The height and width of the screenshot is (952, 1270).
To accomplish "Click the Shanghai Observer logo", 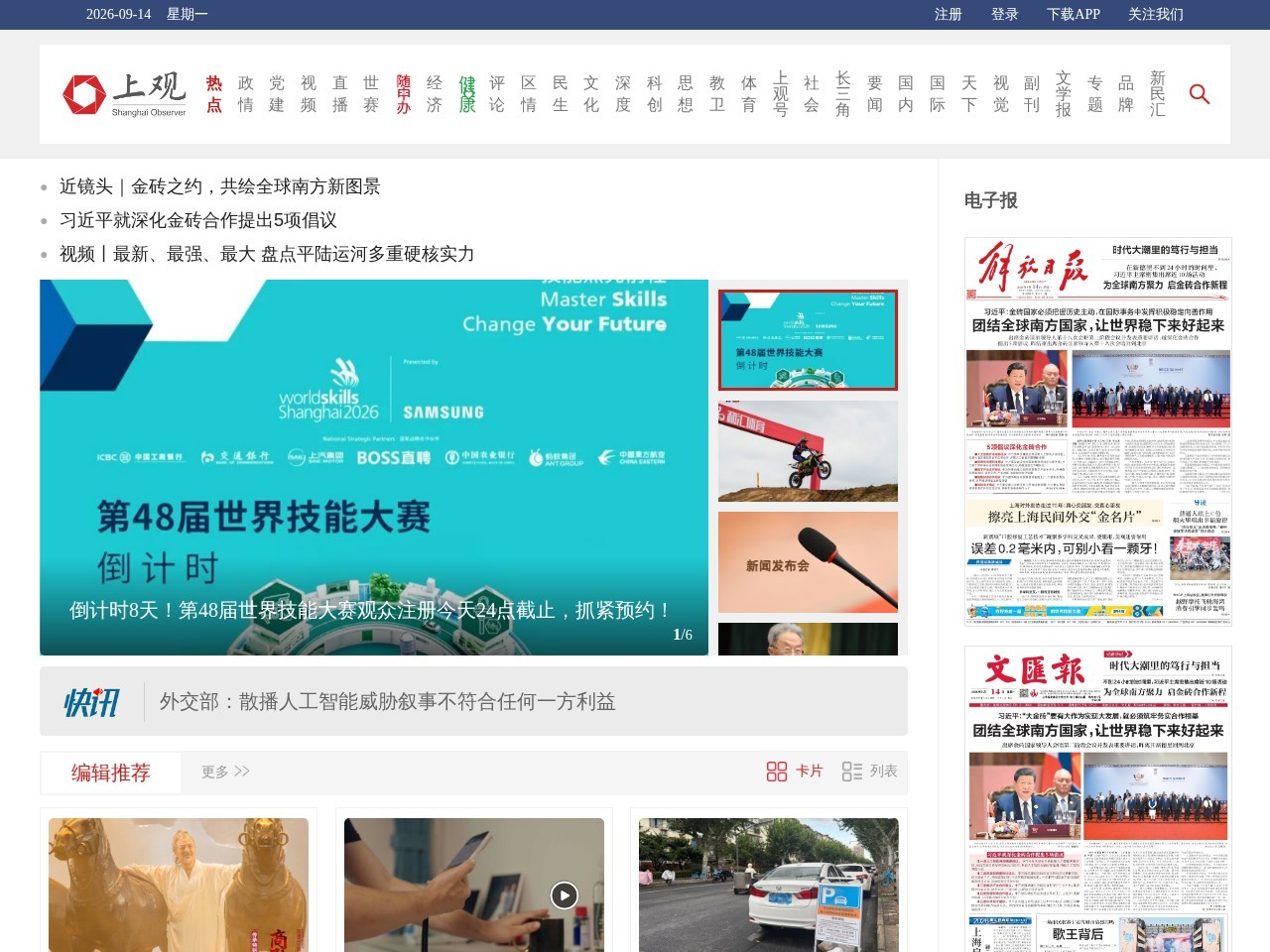I will [125, 94].
